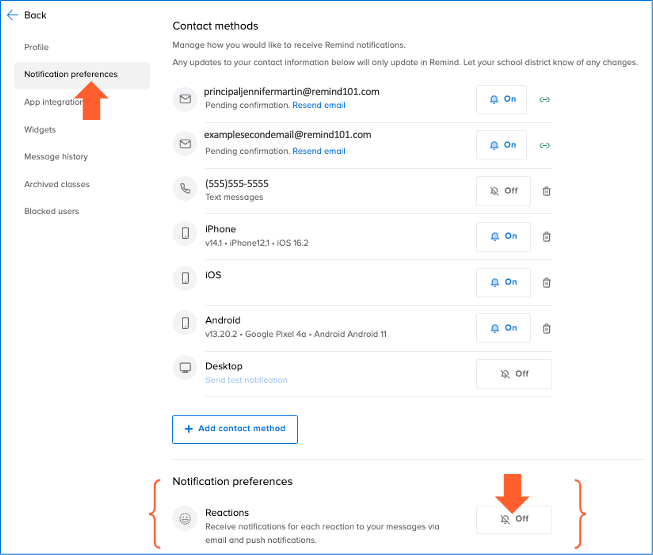This screenshot has height=555, width=653.
Task: Delete the (555)555-5555 phone contact method
Action: click(546, 191)
